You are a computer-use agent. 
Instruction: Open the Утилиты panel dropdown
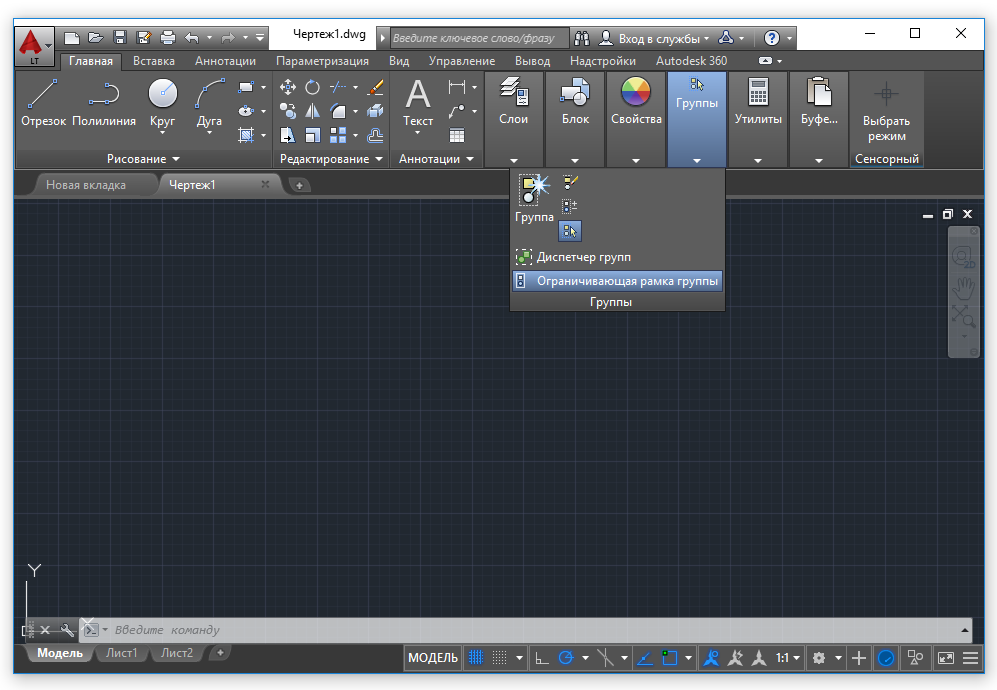point(758,160)
